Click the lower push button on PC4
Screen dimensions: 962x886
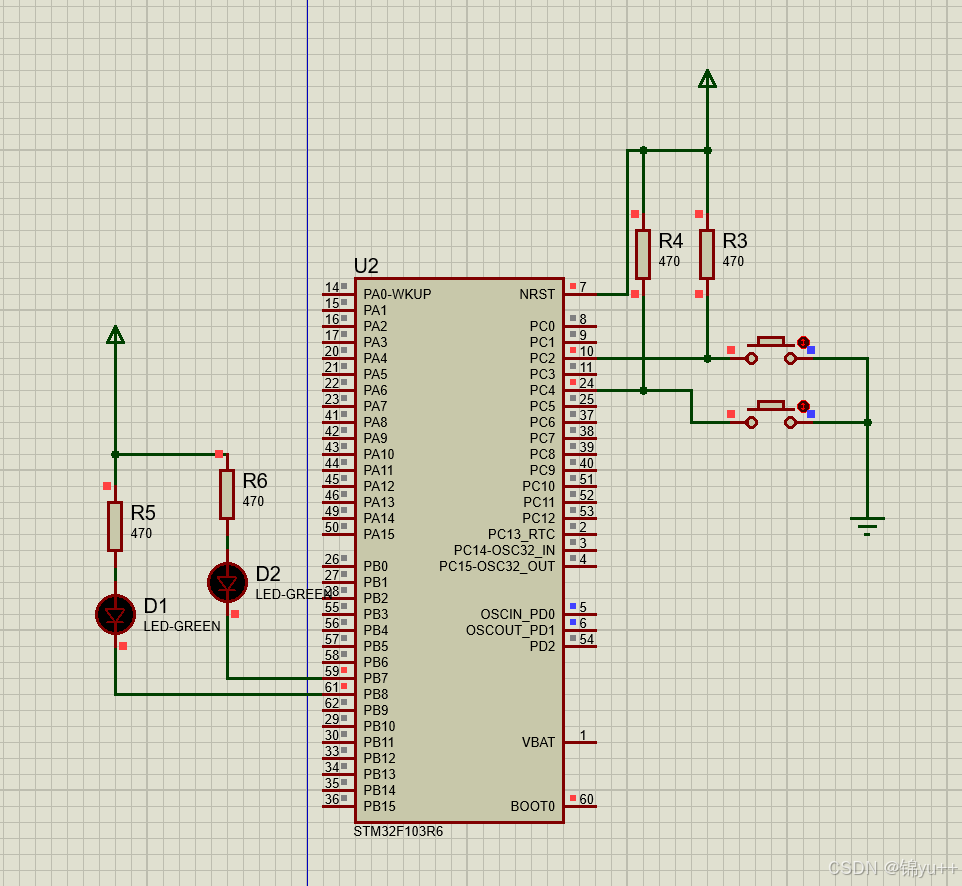click(x=771, y=415)
